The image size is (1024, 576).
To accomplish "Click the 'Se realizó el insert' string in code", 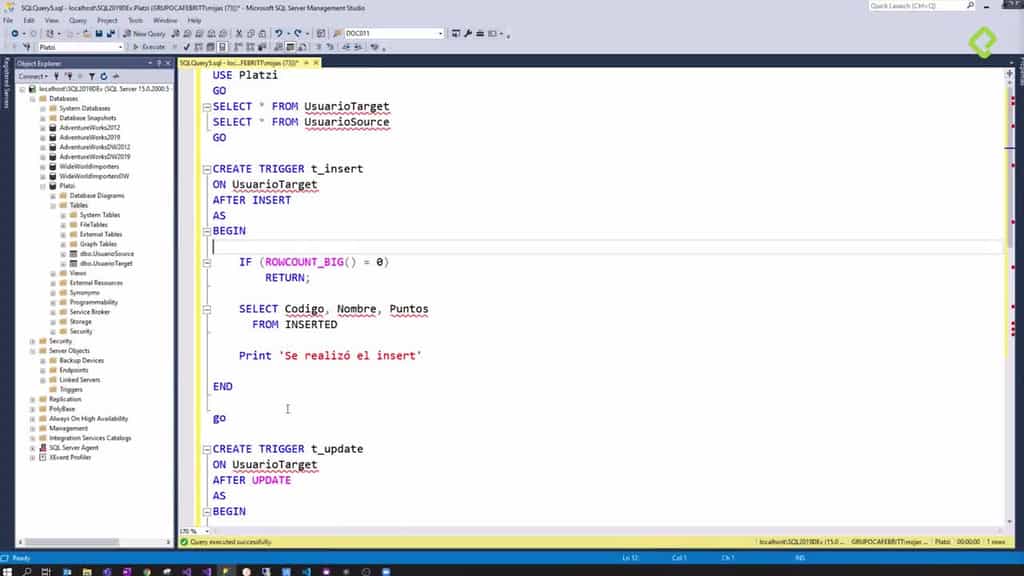I will (x=350, y=356).
